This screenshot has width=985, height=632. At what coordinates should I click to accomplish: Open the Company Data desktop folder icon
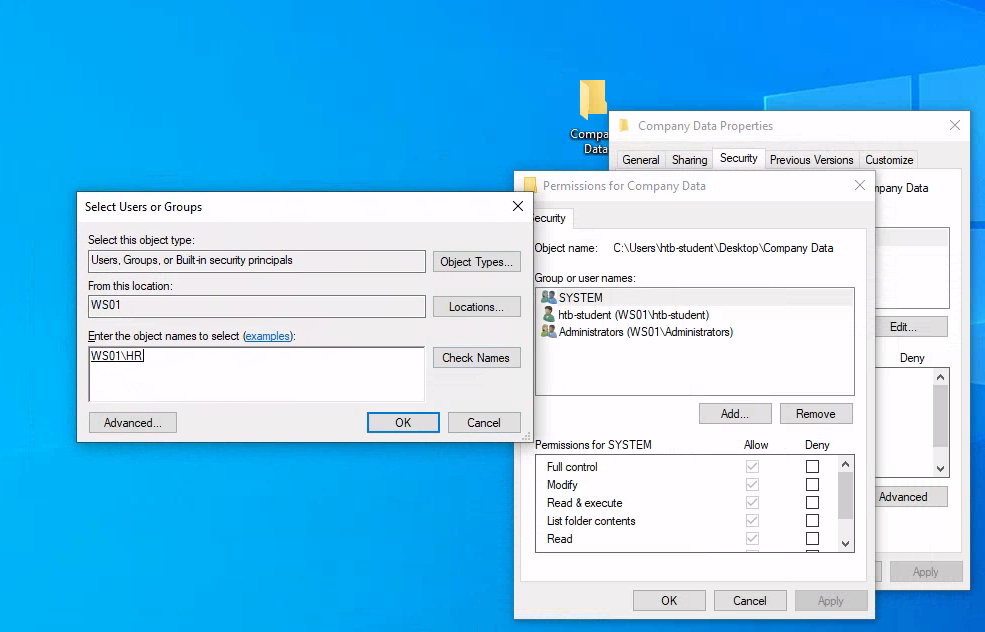[x=593, y=100]
